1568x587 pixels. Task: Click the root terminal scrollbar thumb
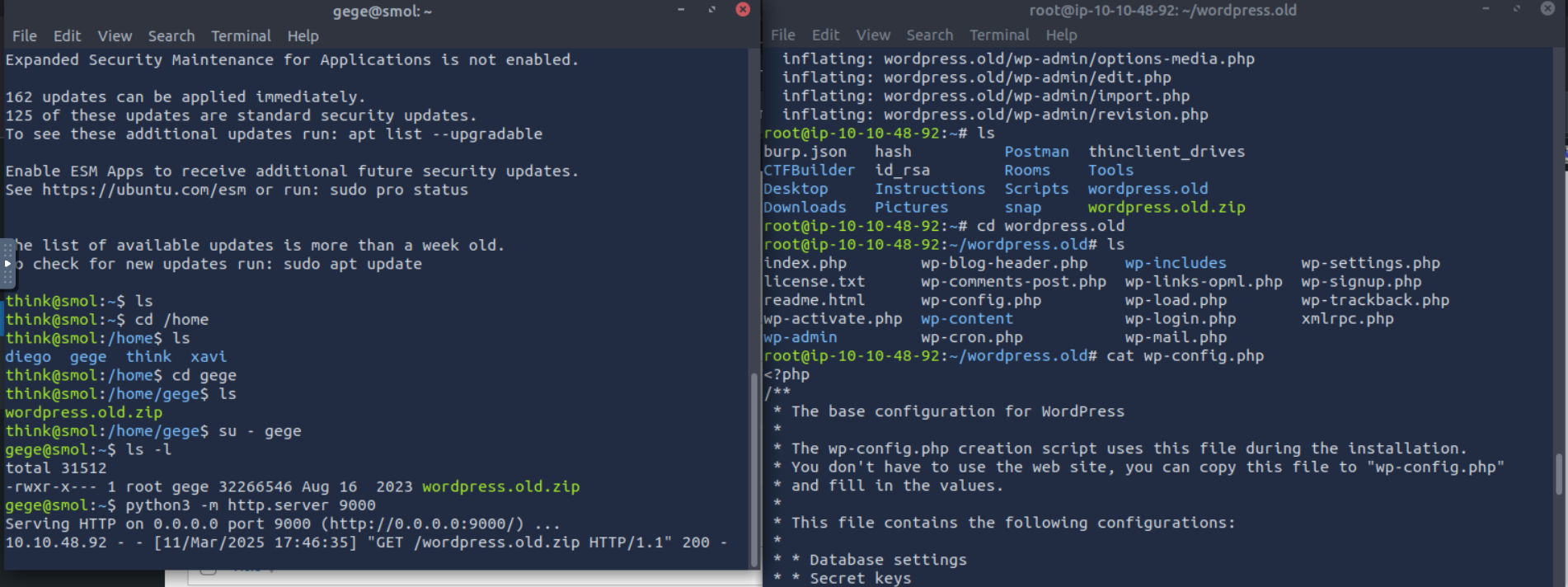coord(1558,474)
